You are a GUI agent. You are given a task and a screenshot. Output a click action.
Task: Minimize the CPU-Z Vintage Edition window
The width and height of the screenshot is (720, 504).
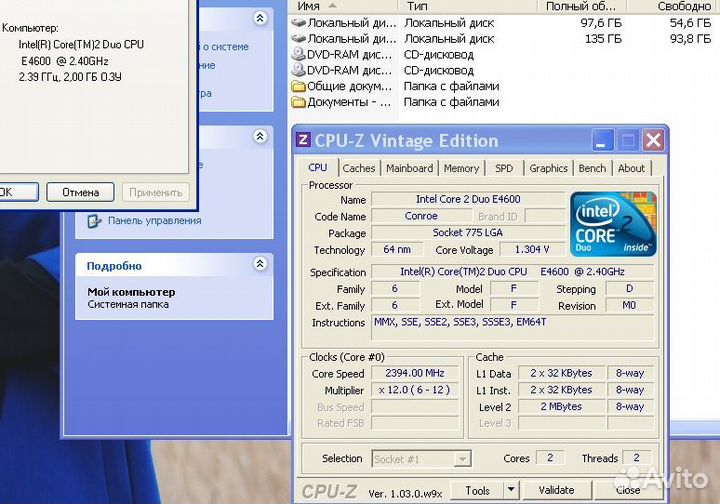point(602,140)
